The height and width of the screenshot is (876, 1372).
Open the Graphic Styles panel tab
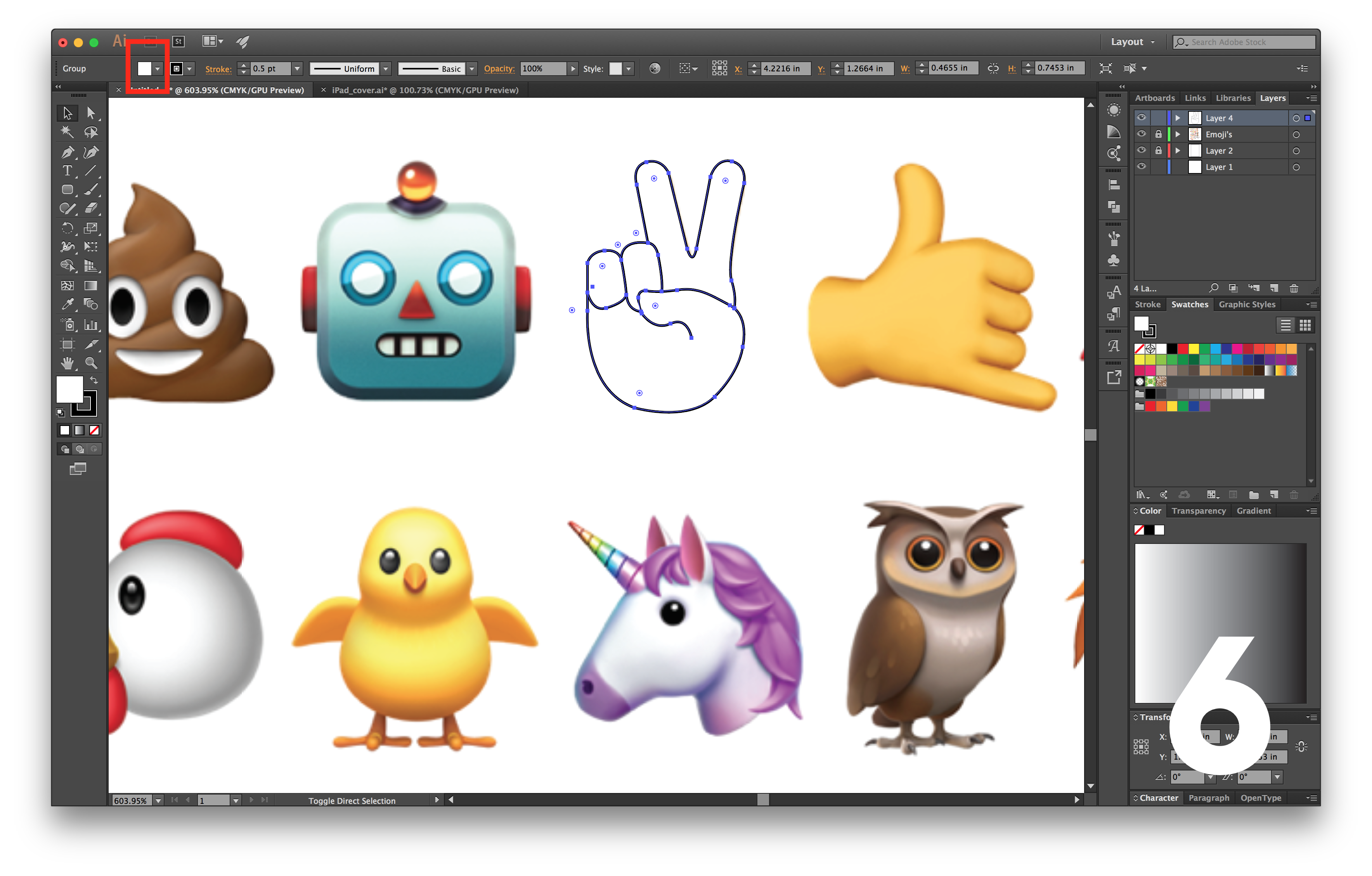[x=1247, y=304]
